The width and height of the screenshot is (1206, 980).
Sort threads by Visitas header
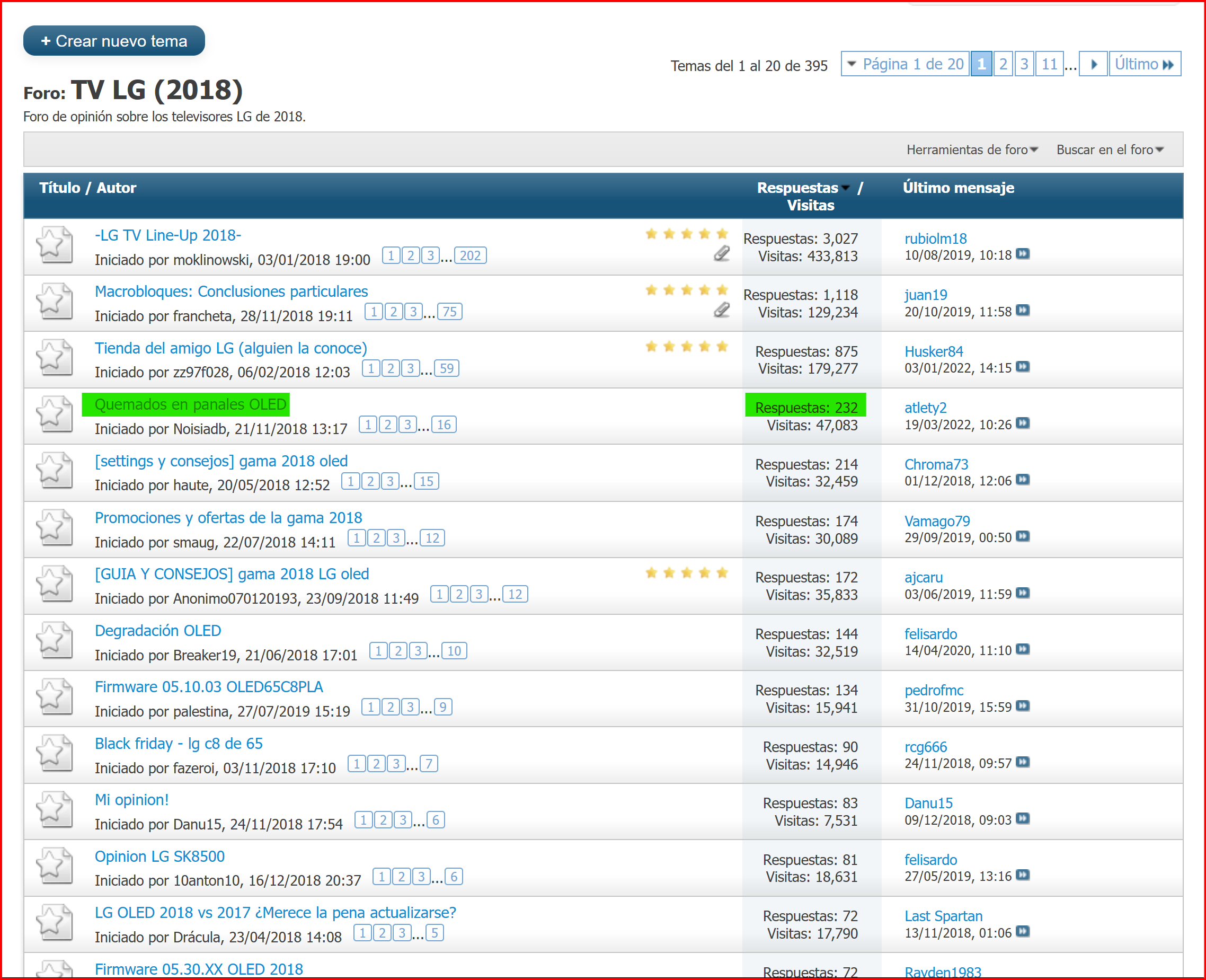810,206
